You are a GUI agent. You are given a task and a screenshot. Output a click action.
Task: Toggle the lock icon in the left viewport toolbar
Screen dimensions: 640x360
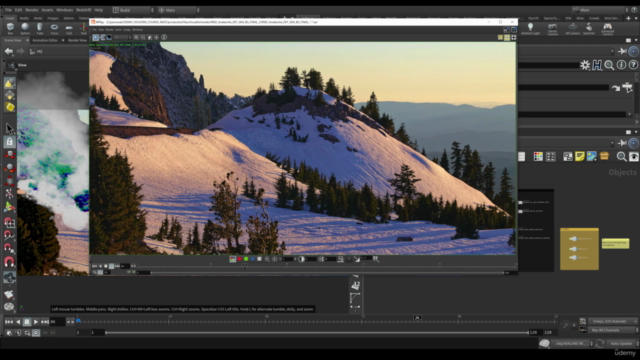click(9, 142)
